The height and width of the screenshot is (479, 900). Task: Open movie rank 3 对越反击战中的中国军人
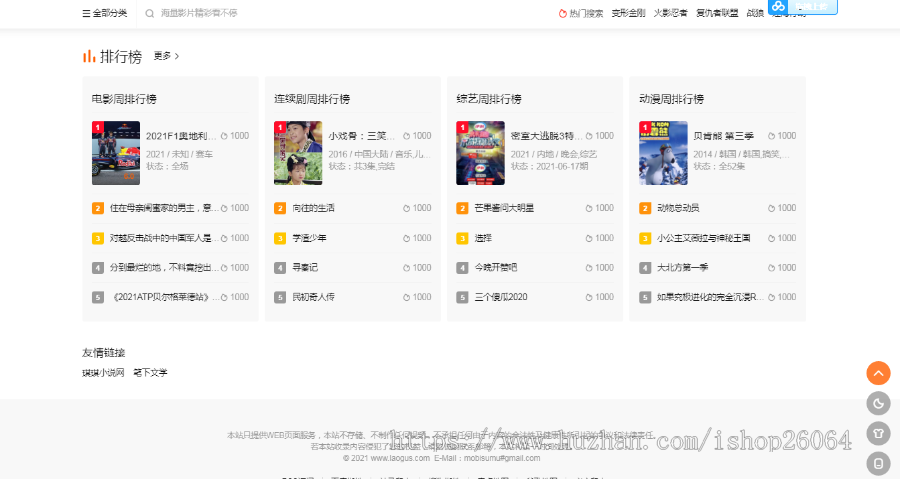[164, 238]
